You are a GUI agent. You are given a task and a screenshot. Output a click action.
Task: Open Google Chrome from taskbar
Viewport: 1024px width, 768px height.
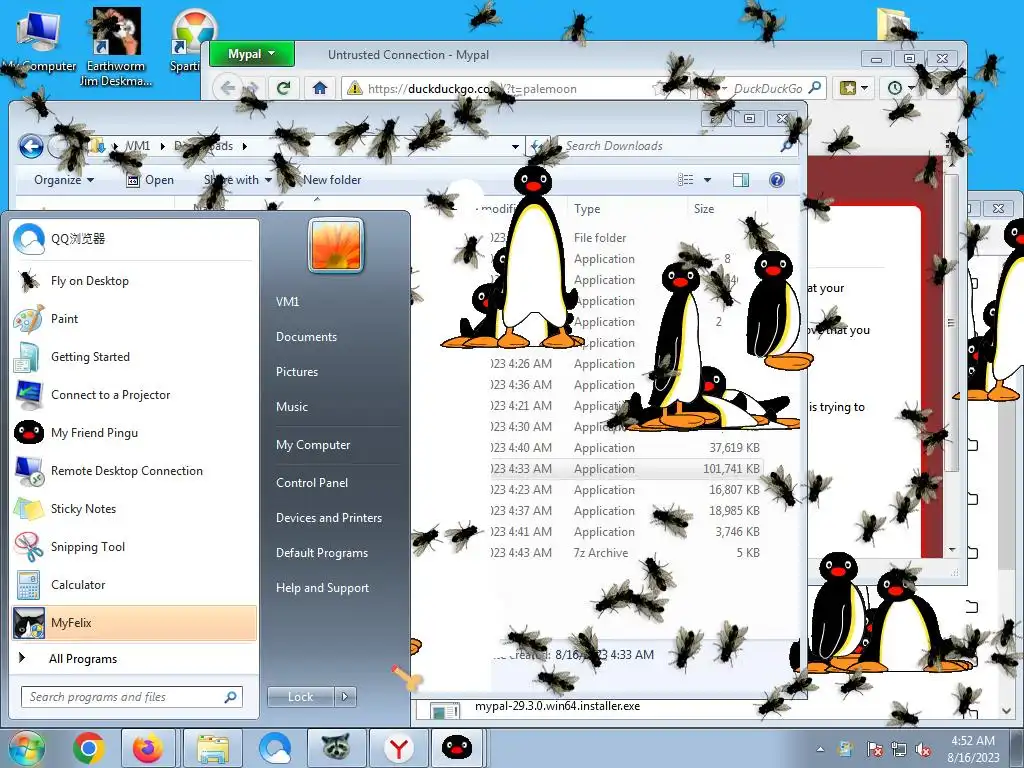[89, 748]
